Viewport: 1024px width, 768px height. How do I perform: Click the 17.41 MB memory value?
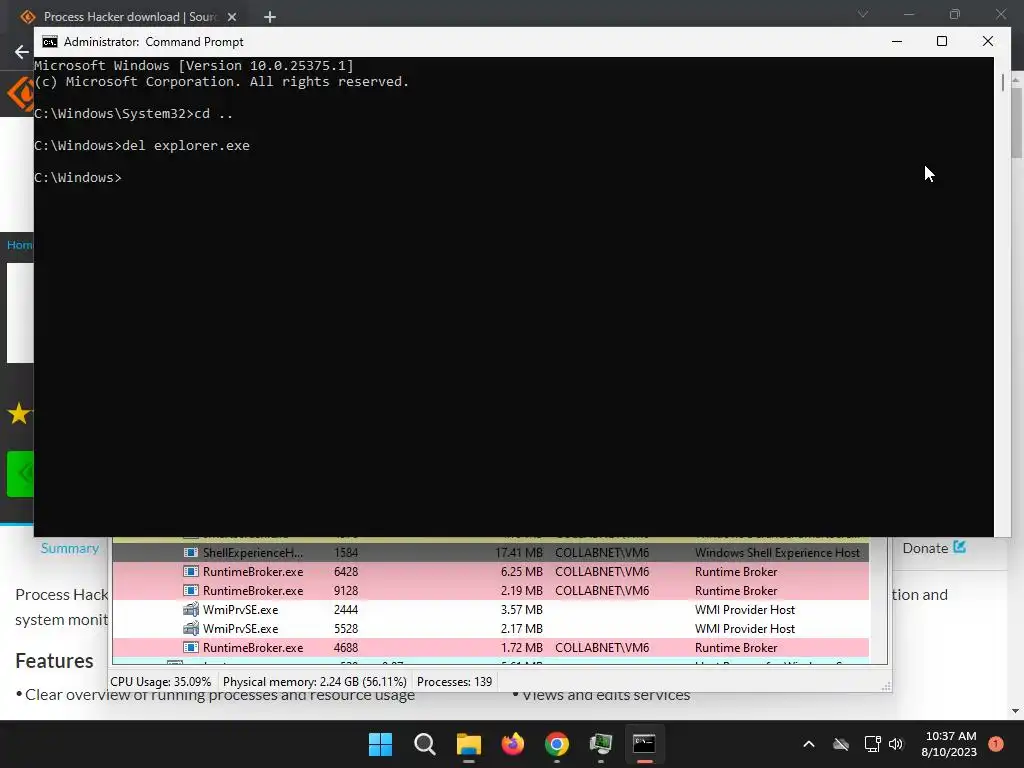[519, 552]
